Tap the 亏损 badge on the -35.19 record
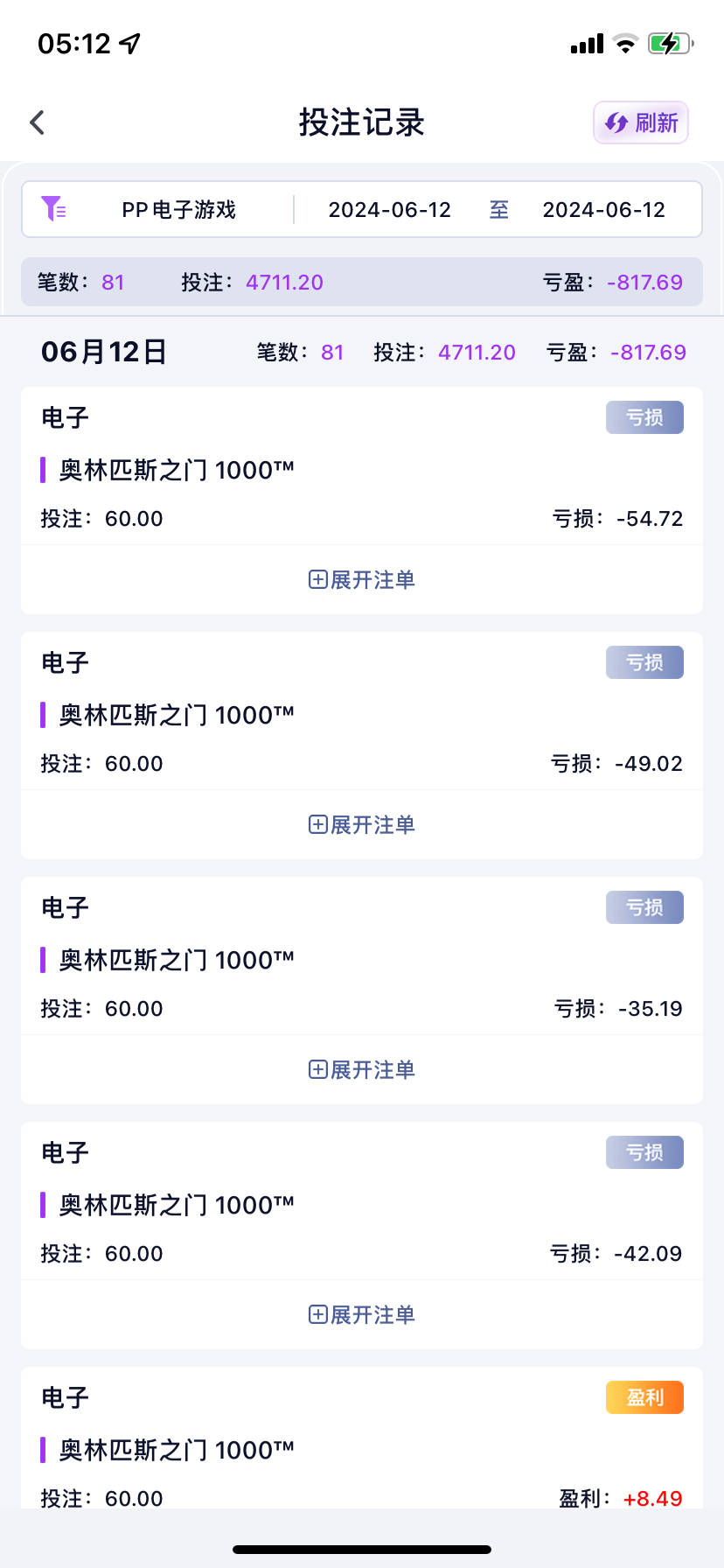The height and width of the screenshot is (1568, 724). pyautogui.click(x=644, y=907)
